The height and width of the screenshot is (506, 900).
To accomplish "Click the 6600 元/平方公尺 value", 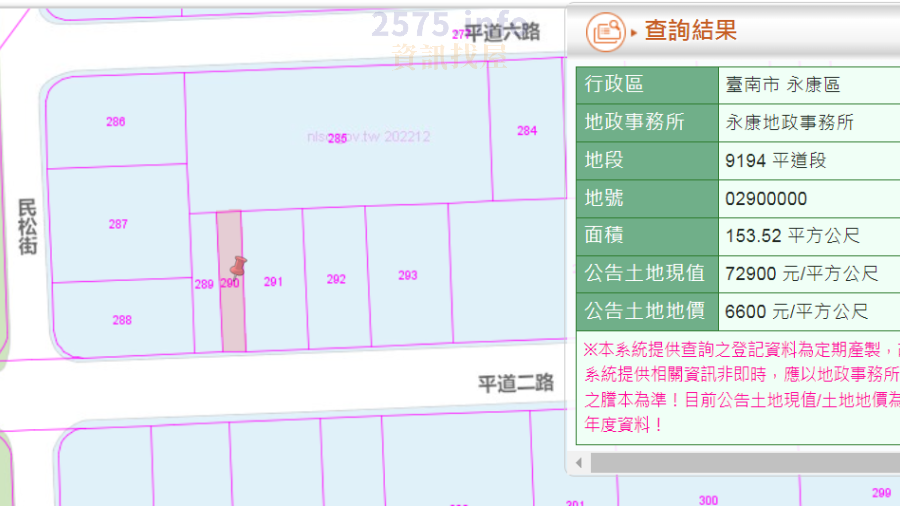I will (796, 312).
